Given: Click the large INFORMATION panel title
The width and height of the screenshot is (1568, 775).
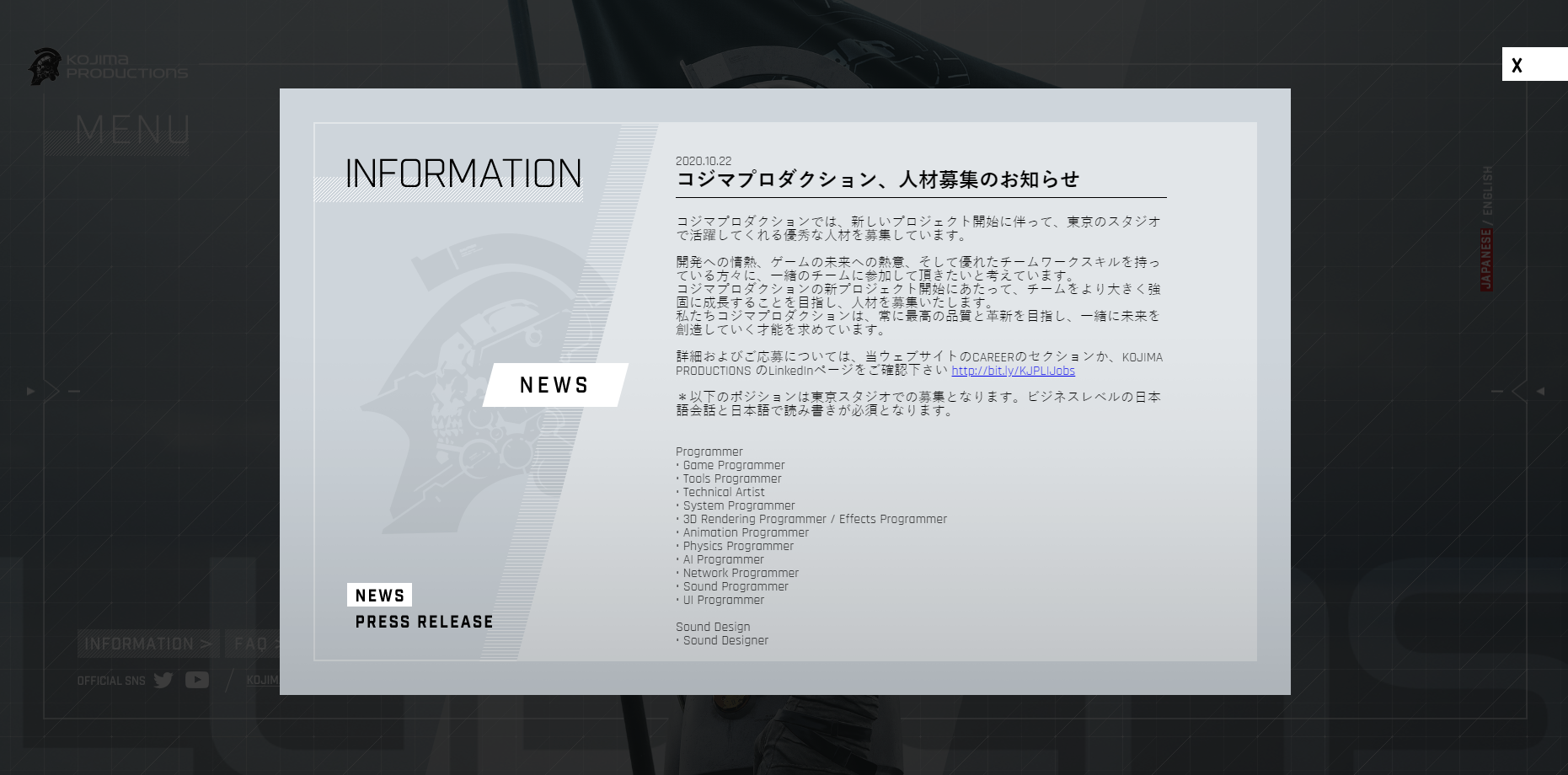Looking at the screenshot, I should [x=463, y=174].
